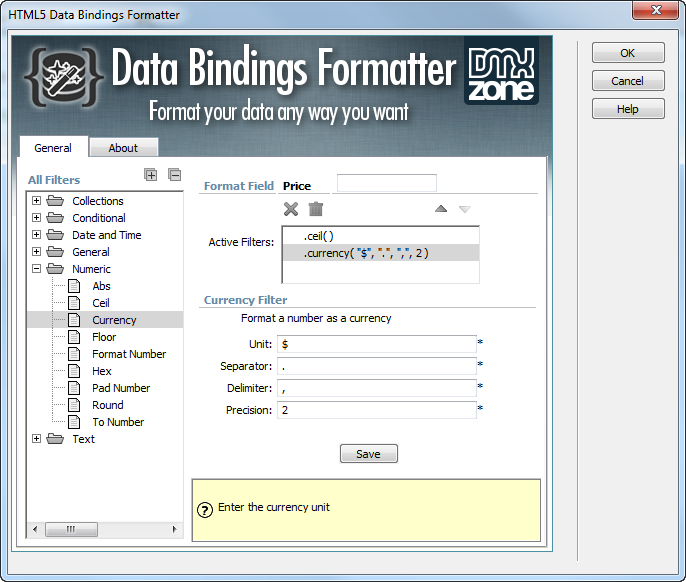Click the Delimiter input field
686x582 pixels.
(377, 388)
